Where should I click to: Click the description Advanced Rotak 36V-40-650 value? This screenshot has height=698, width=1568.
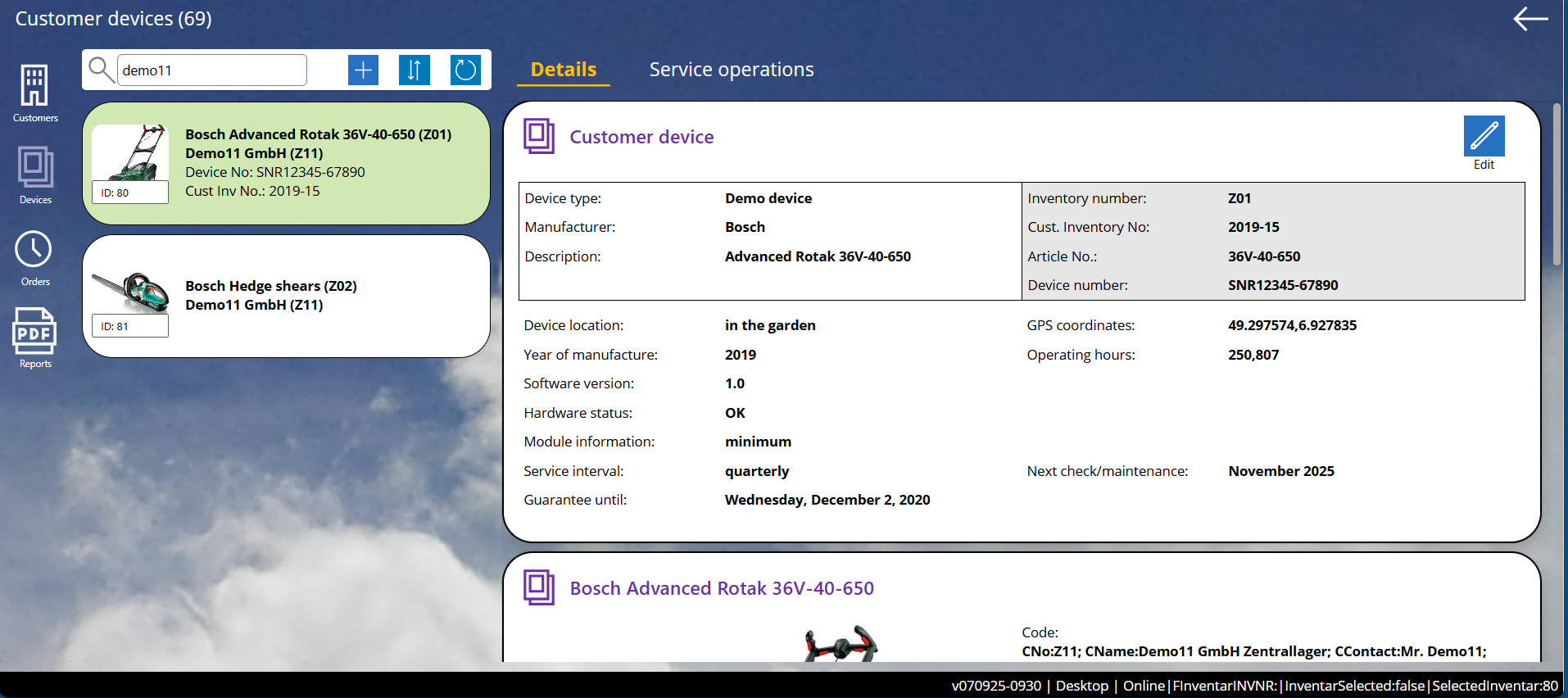coord(818,256)
